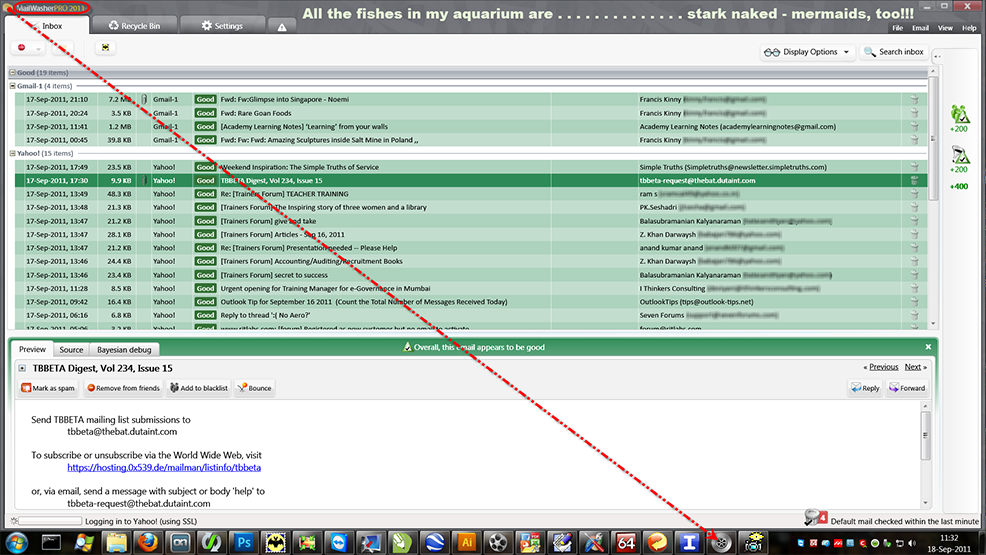Go to the Next message link

[x=913, y=367]
